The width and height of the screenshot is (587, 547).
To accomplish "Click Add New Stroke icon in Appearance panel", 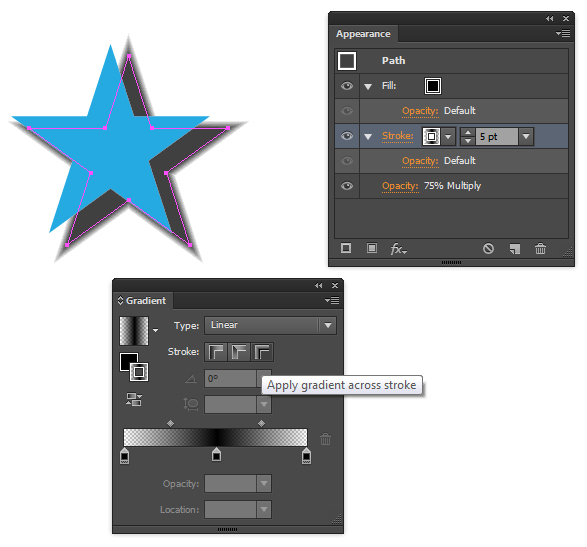I will pos(346,248).
